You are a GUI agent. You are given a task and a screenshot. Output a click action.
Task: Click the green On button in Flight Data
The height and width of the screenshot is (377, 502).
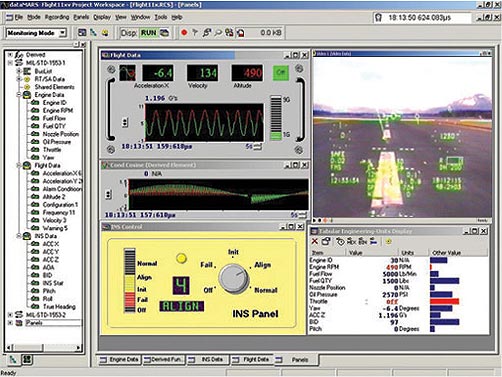(281, 73)
